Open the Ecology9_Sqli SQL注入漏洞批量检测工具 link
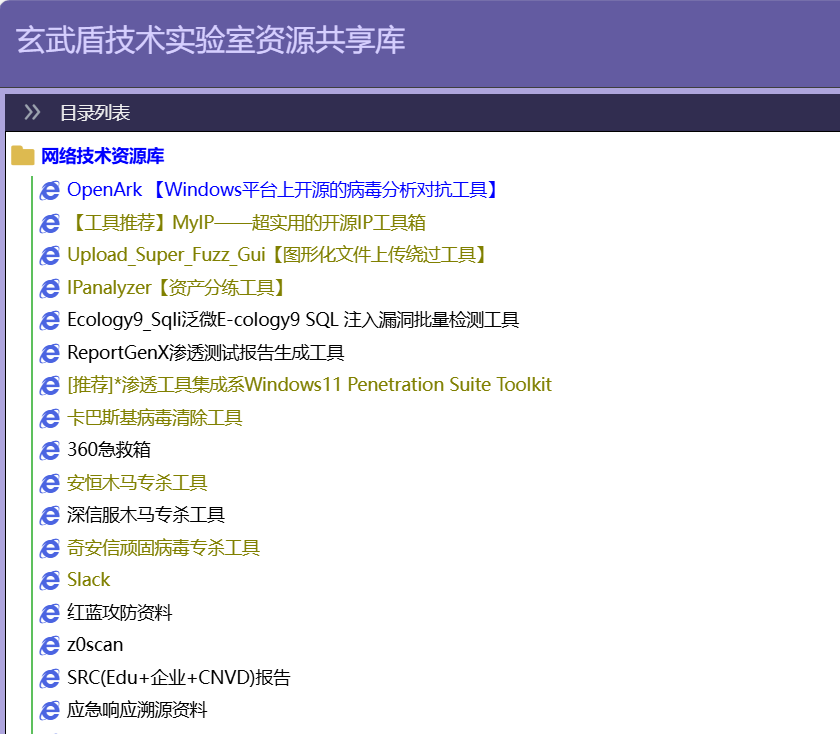 (293, 320)
